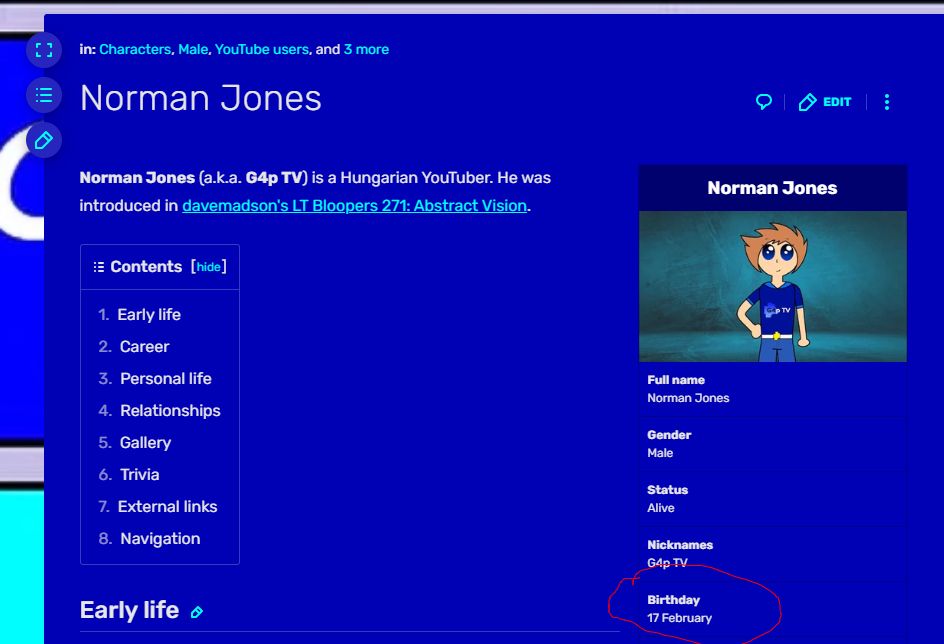
Task: Click 'Early life' section heading
Action: point(129,610)
